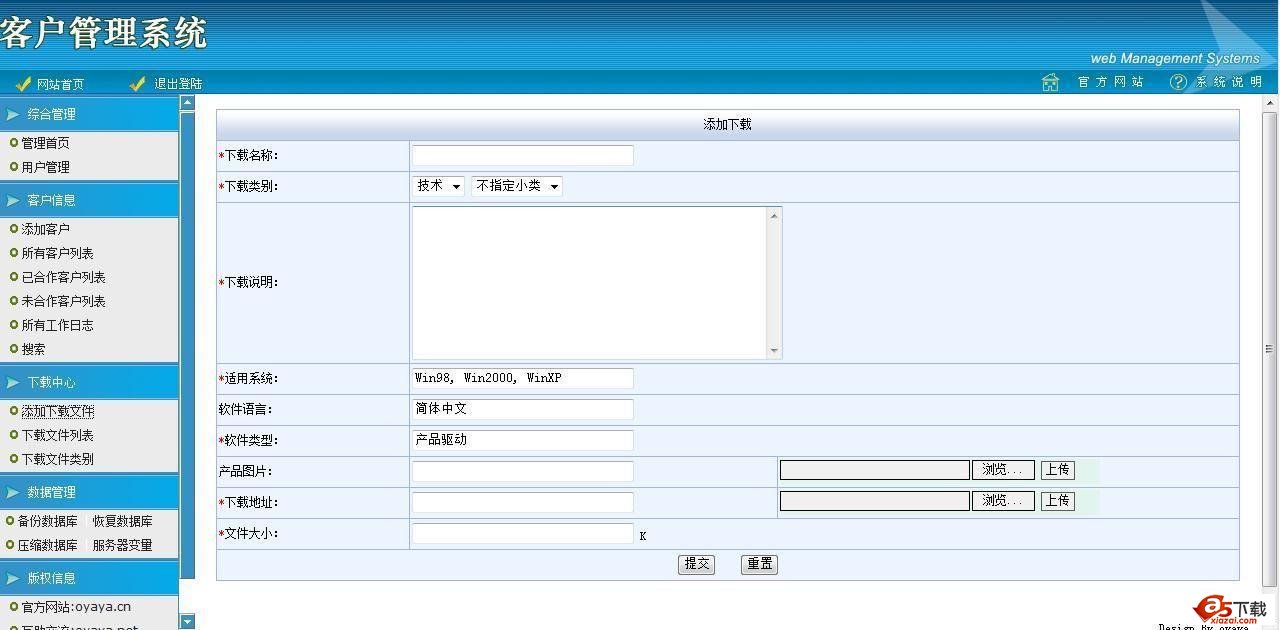The height and width of the screenshot is (630, 1280).
Task: Click inside the 下载说明 textarea
Action: [x=590, y=282]
